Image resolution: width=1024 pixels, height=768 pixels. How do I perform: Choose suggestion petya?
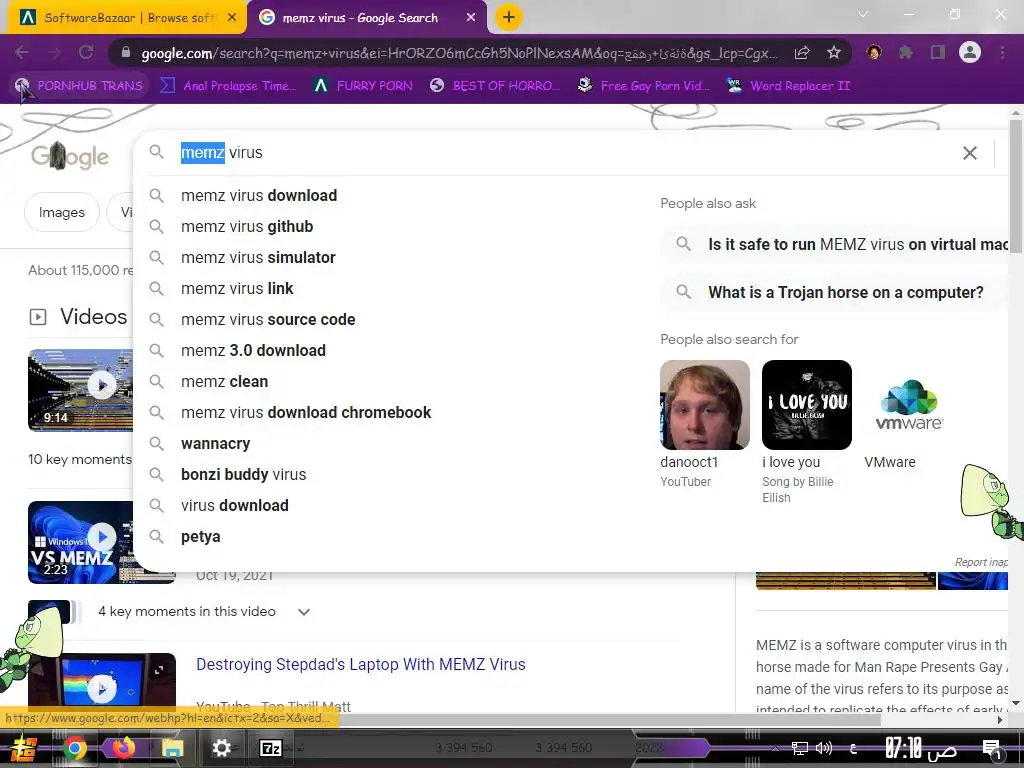click(x=200, y=537)
